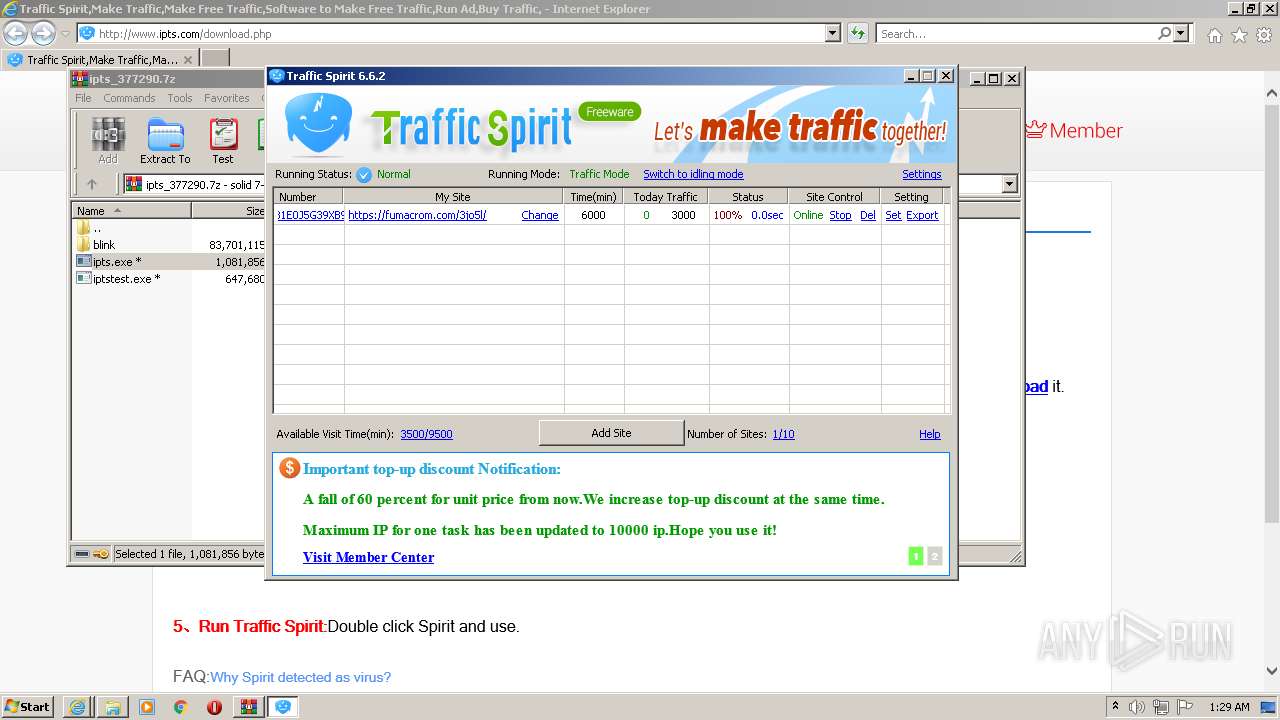Click the IE address bar URL
1280x720 pixels.
coord(185,34)
